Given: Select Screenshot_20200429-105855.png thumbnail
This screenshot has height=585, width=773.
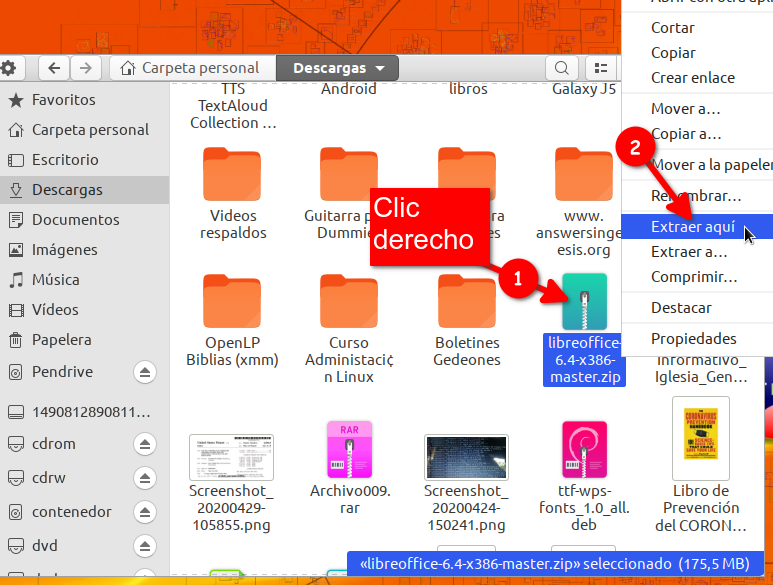Looking at the screenshot, I should pos(231,457).
